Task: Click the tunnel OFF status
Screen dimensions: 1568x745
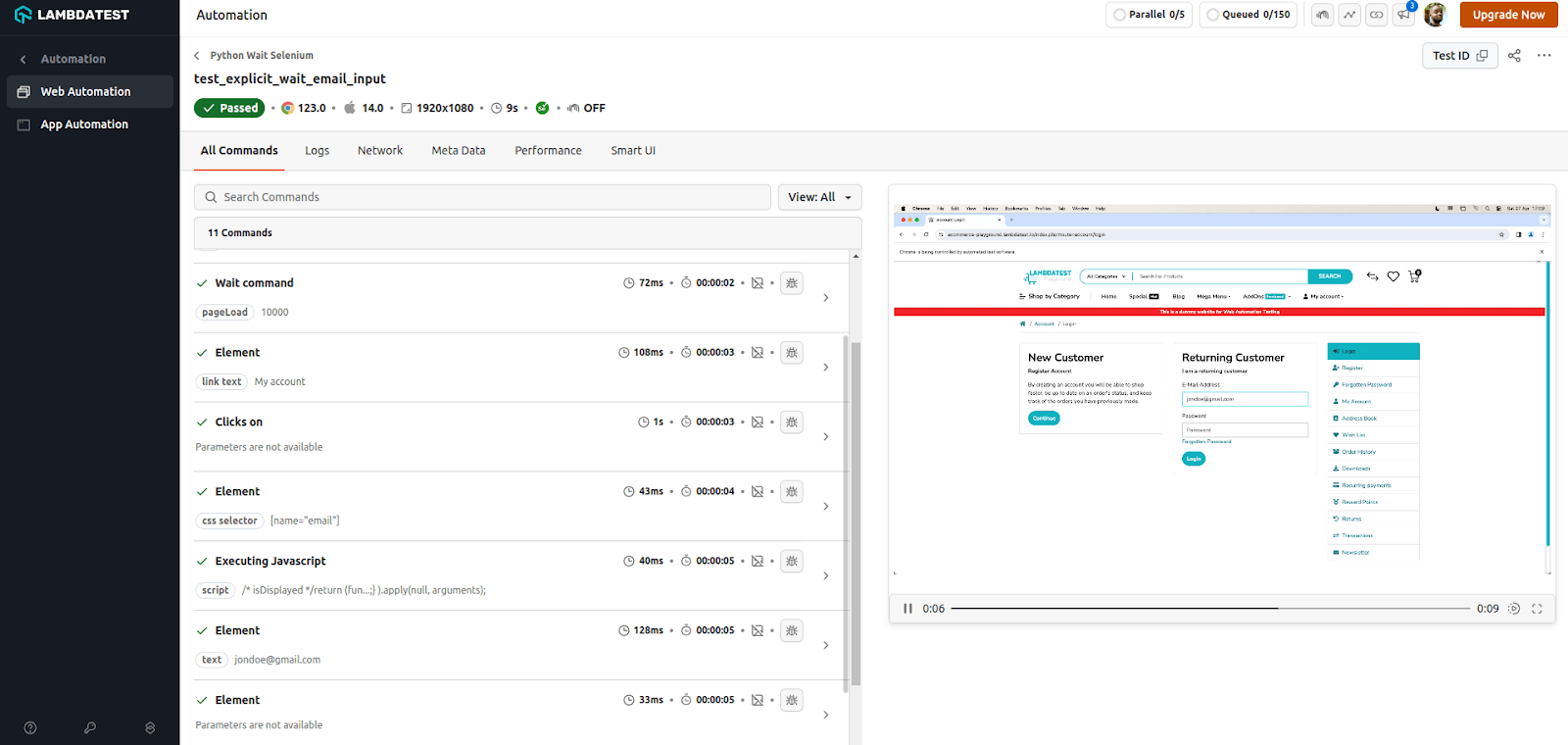Action: [586, 108]
